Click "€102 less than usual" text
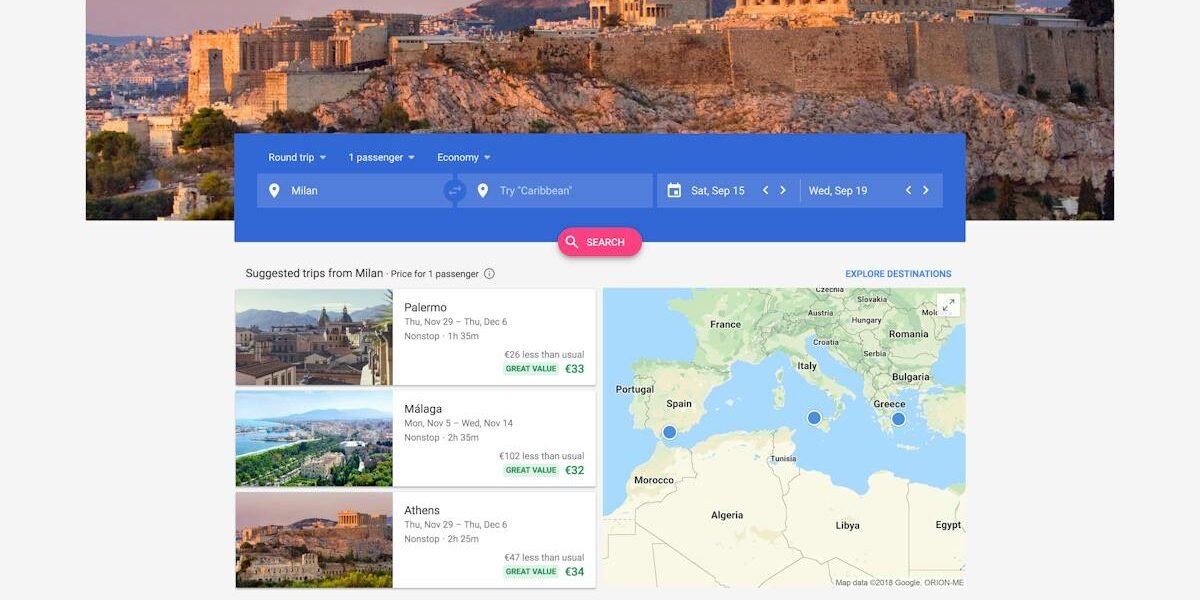Viewport: 1200px width, 600px height. 542,456
